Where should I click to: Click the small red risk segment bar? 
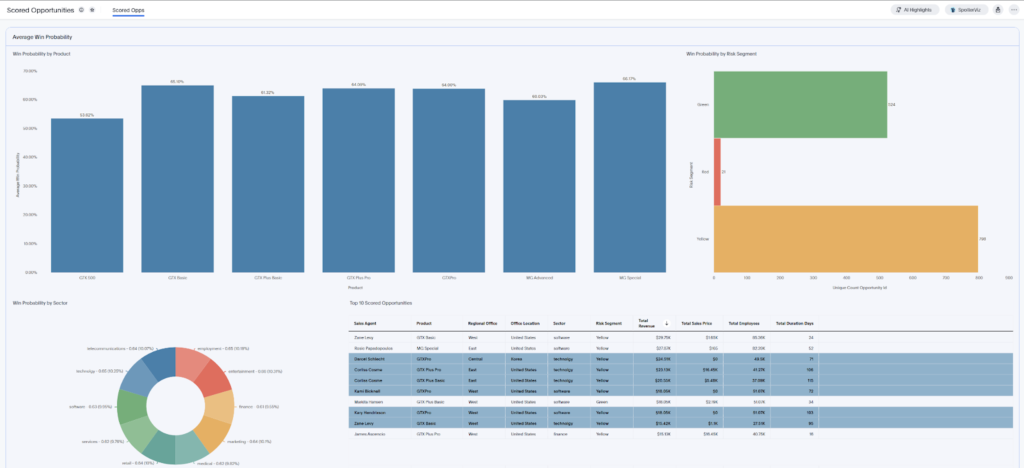[x=715, y=172]
